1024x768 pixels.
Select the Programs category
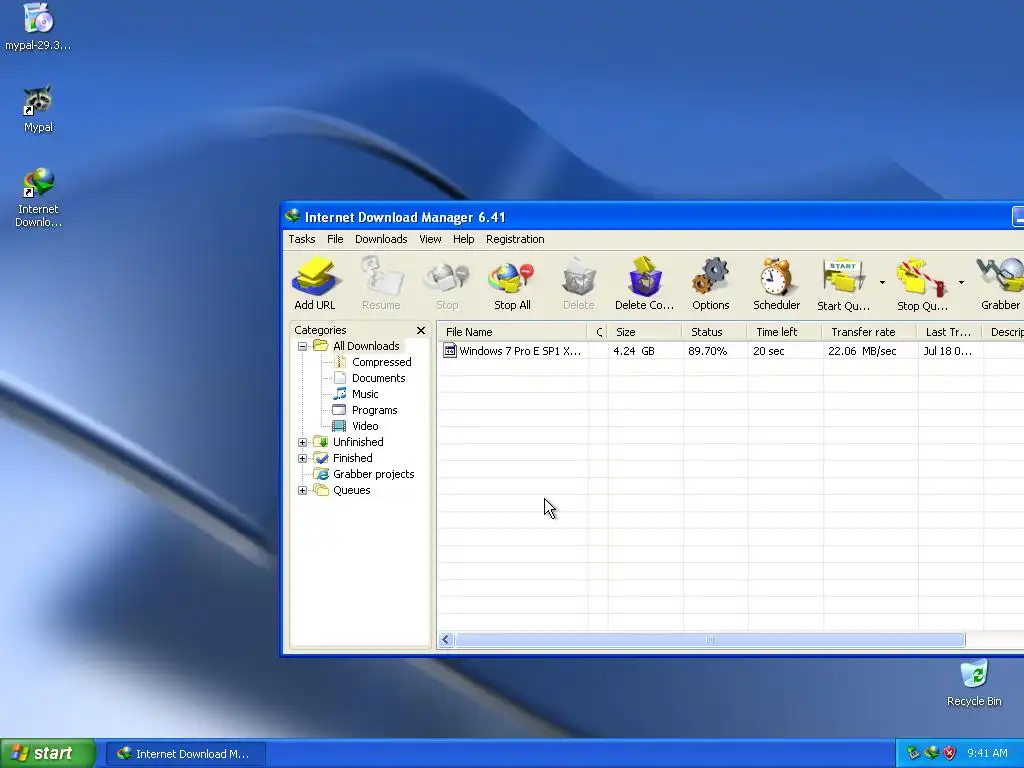374,410
